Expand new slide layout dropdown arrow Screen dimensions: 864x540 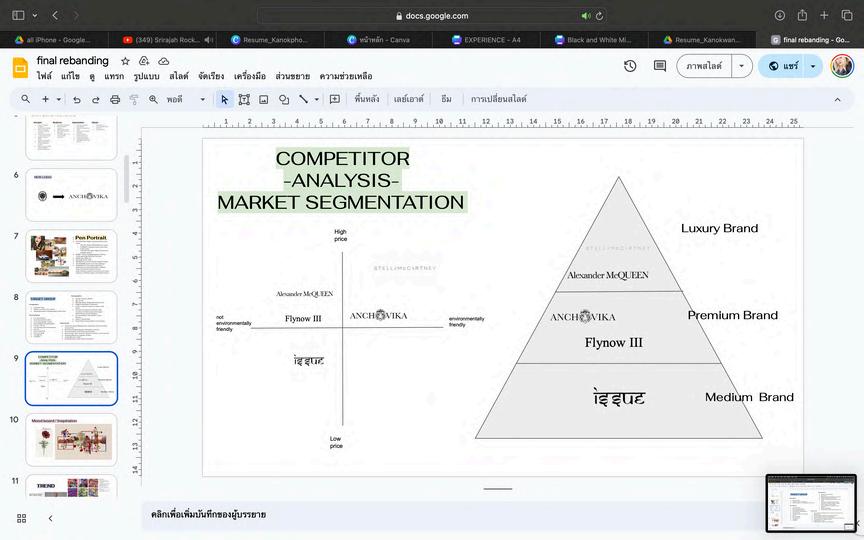(58, 100)
